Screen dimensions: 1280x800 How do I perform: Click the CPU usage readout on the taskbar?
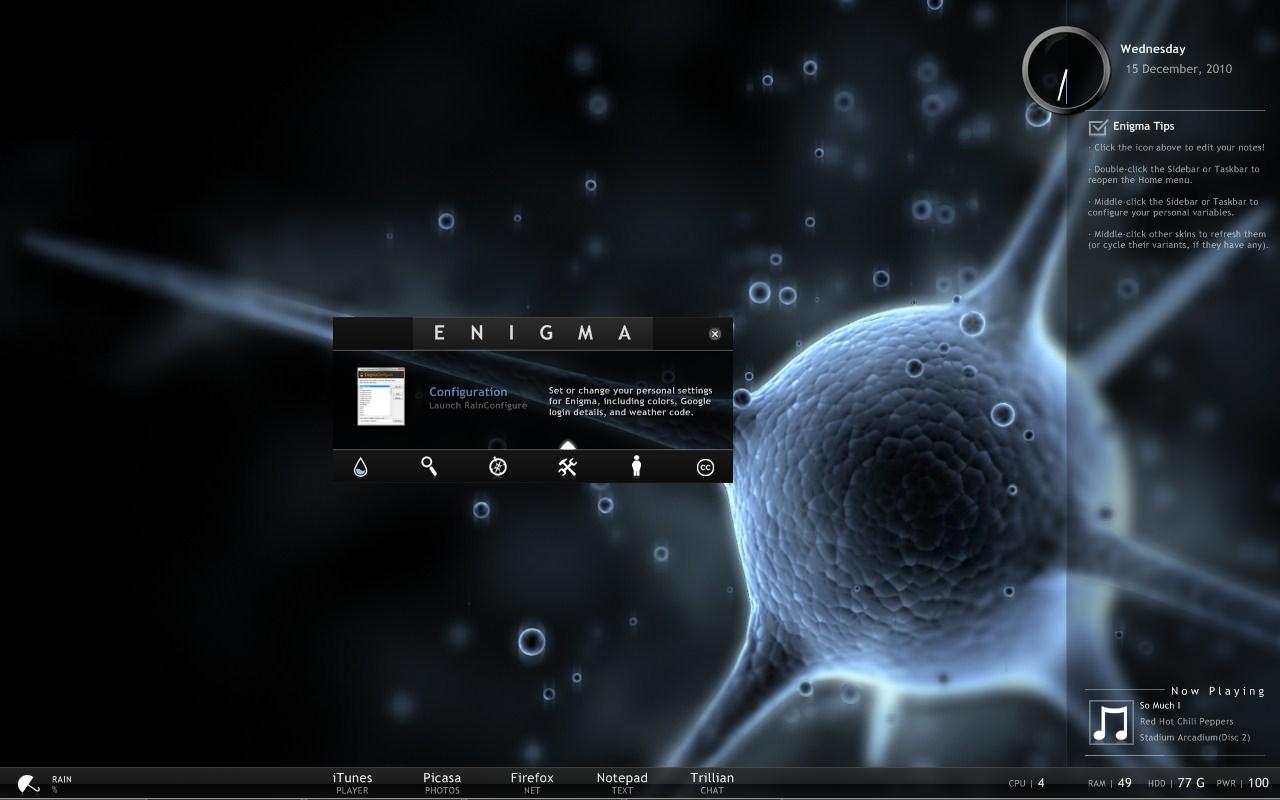(1023, 783)
